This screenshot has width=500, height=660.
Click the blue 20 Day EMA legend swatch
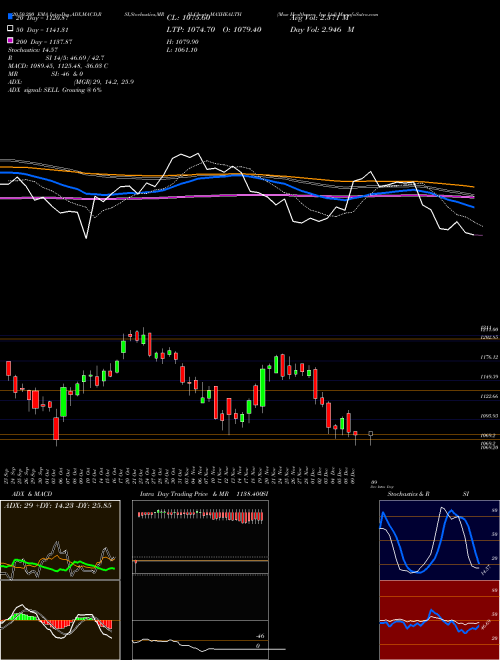[10, 17]
